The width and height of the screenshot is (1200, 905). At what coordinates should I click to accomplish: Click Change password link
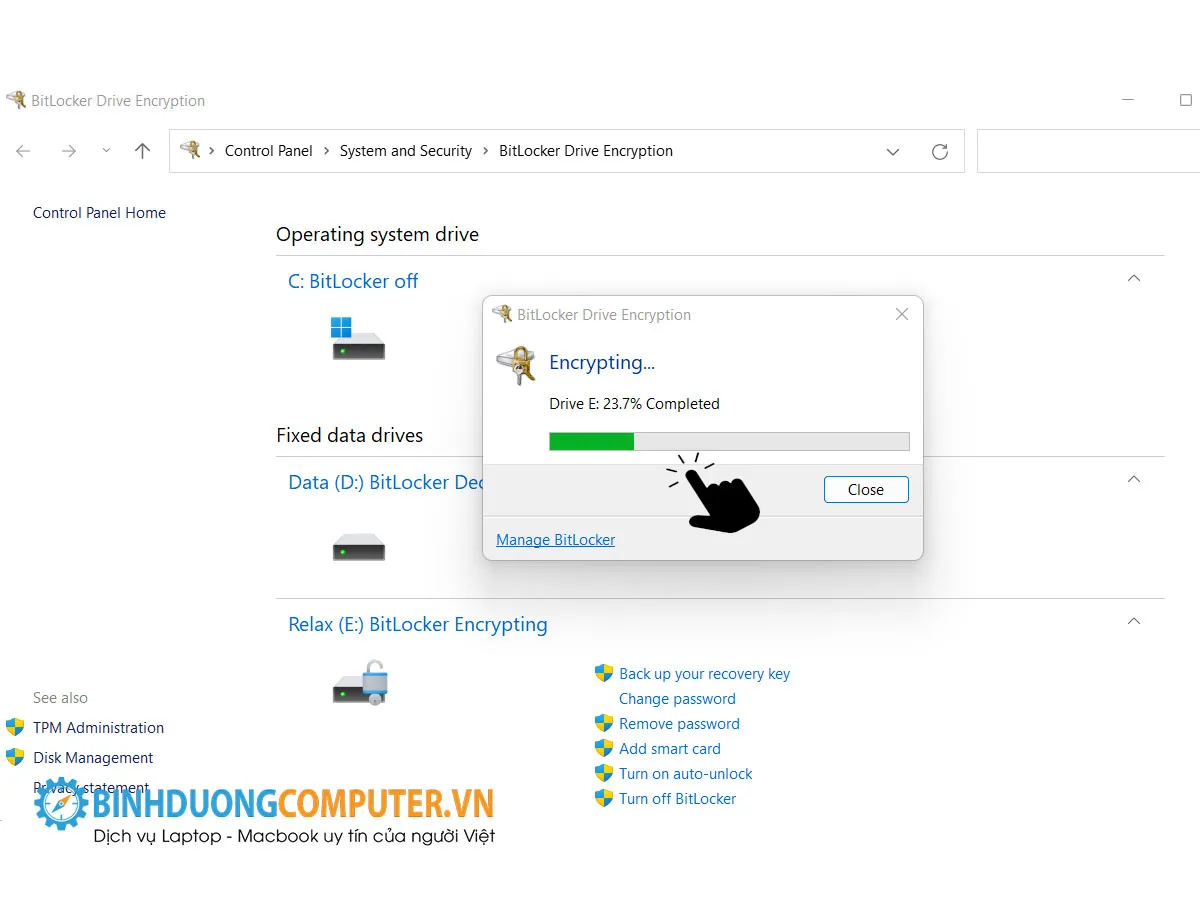coord(677,699)
